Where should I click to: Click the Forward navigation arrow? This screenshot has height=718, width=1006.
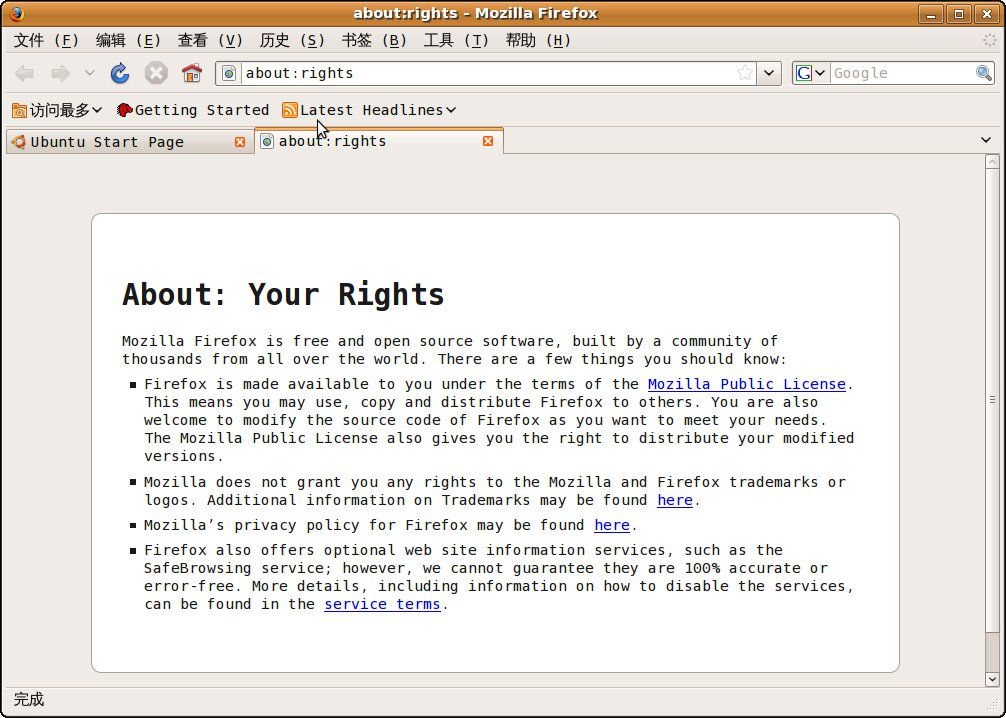(x=60, y=73)
